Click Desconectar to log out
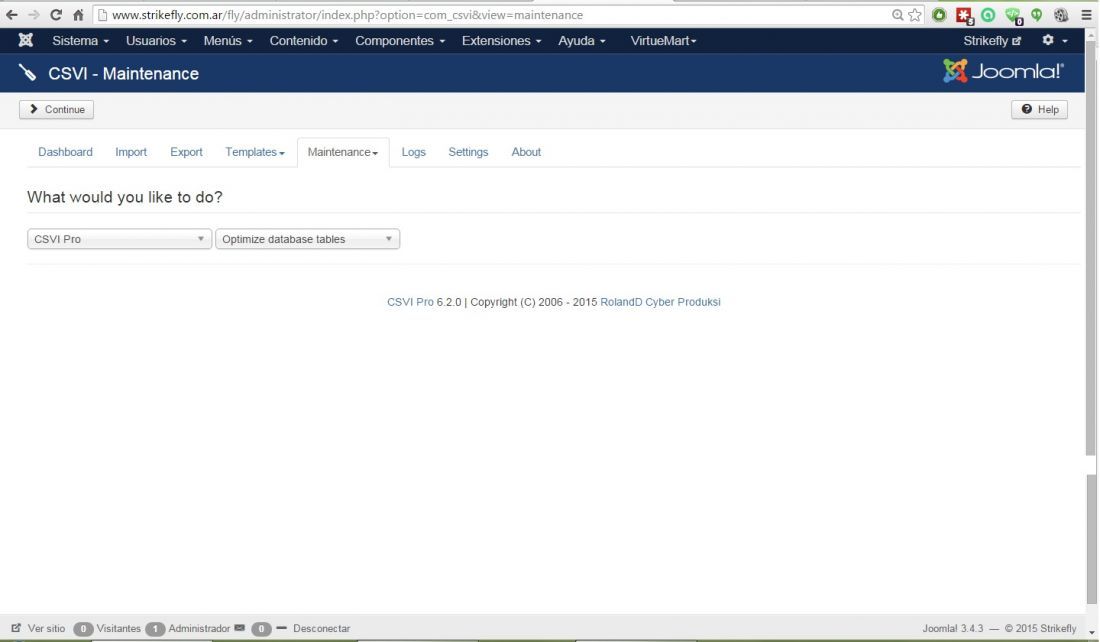The width and height of the screenshot is (1100, 642). click(321, 628)
